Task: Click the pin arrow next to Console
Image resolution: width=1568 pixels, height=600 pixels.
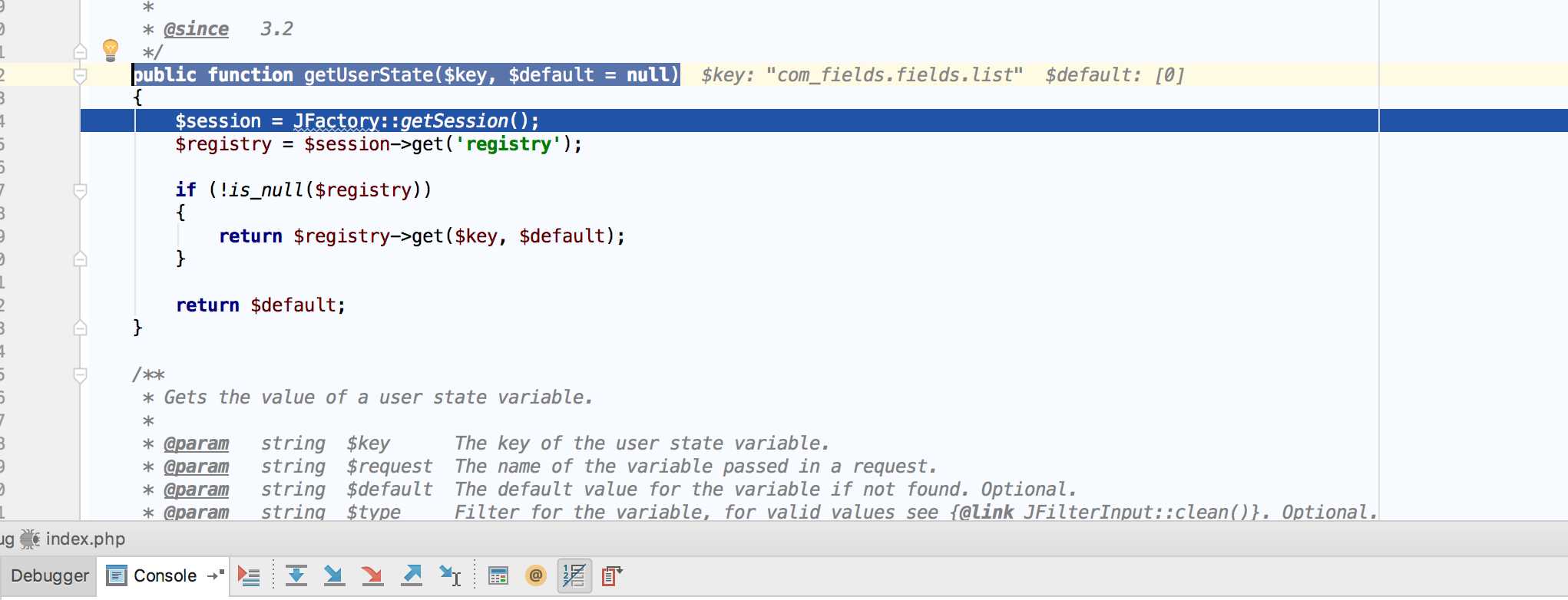Action: pyautogui.click(x=215, y=575)
